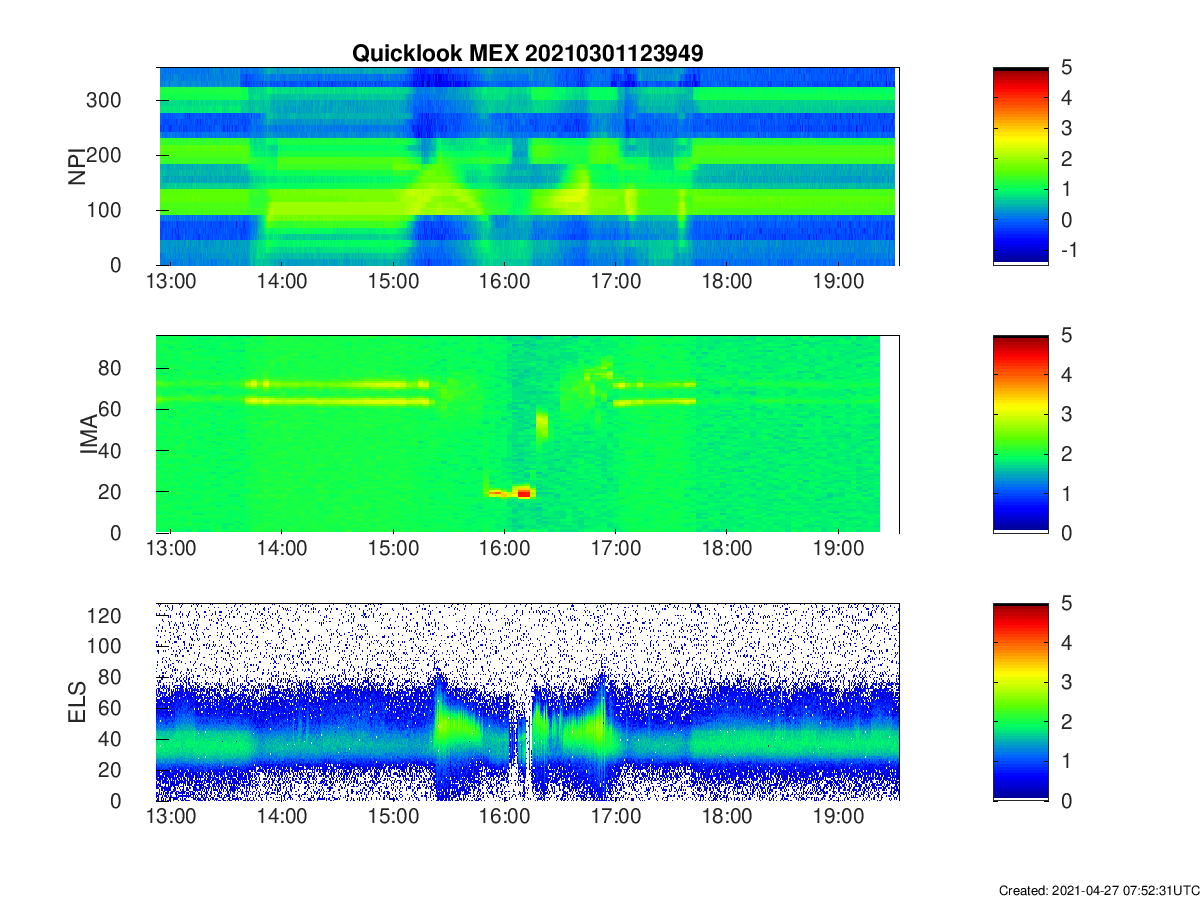This screenshot has height=900, width=1200.
Task: Click the 14:00 tick under the IMA panel
Action: 282,550
